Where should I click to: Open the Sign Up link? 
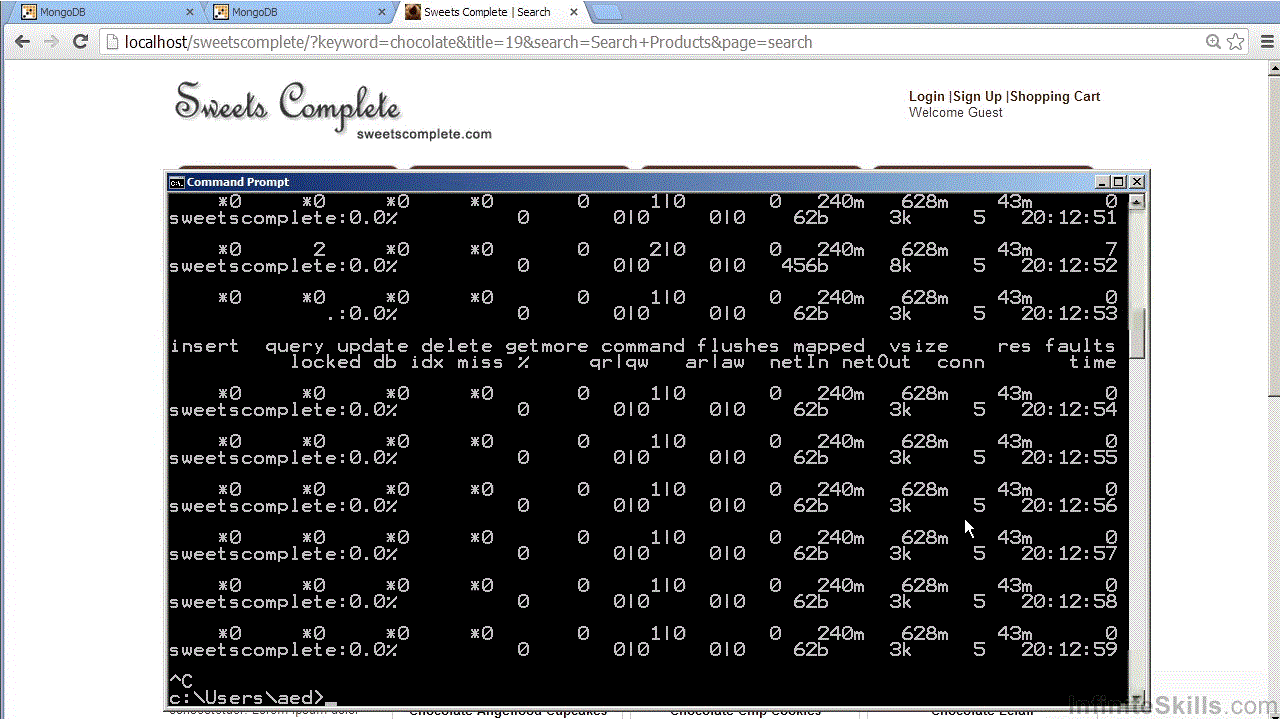[977, 96]
